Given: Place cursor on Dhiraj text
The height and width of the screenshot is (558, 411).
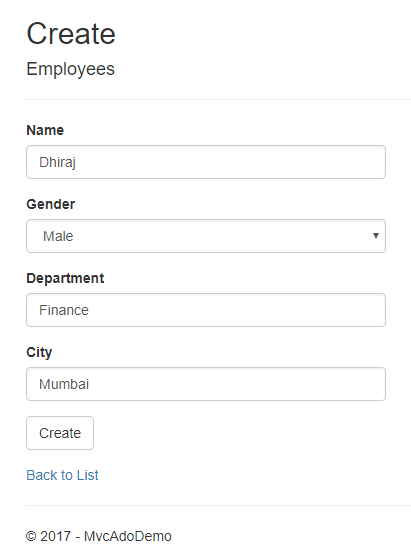Looking at the screenshot, I should (57, 163).
